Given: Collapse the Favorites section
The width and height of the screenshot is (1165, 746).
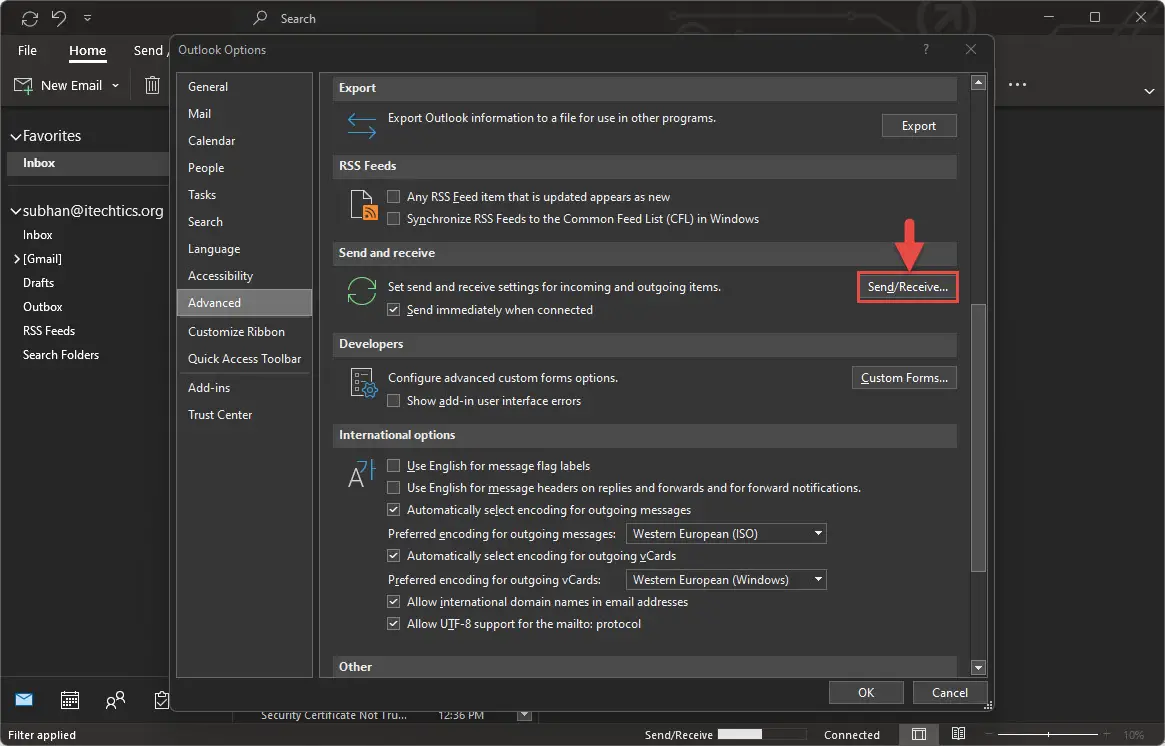Looking at the screenshot, I should coord(15,137).
